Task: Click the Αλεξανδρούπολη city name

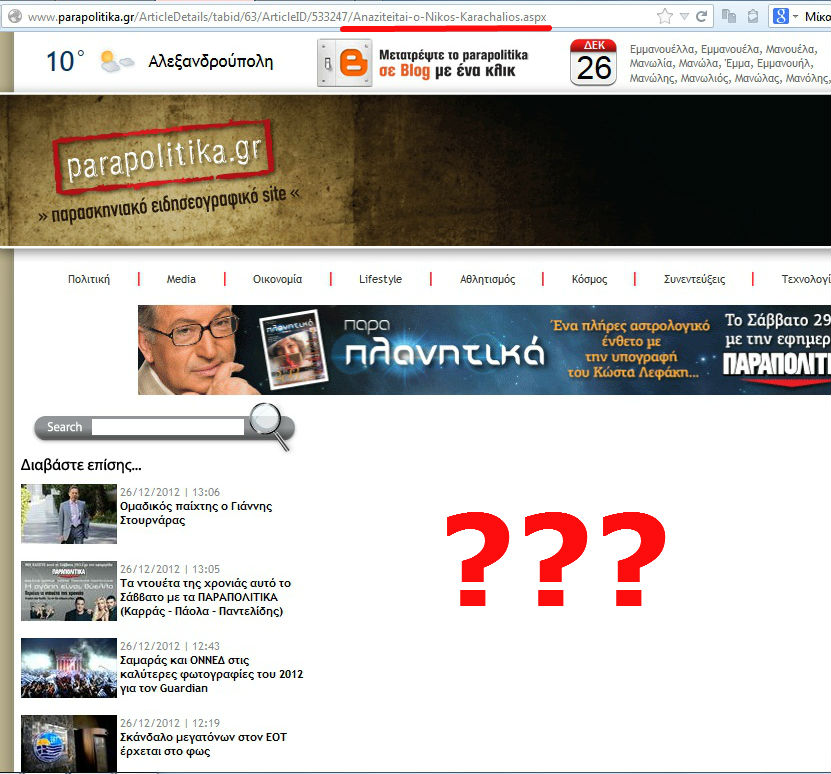Action: [x=211, y=61]
